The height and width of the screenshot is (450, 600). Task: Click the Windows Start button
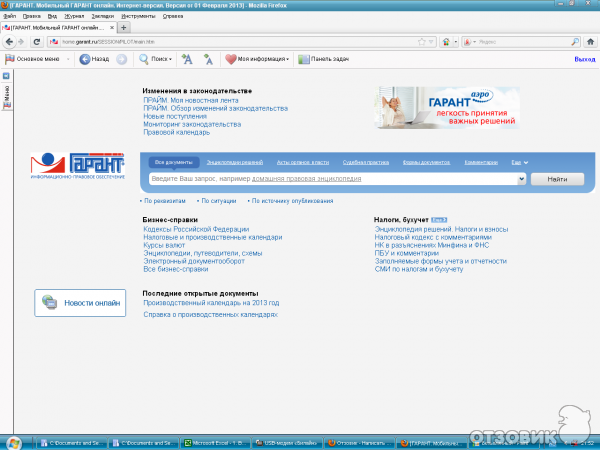(x=13, y=443)
